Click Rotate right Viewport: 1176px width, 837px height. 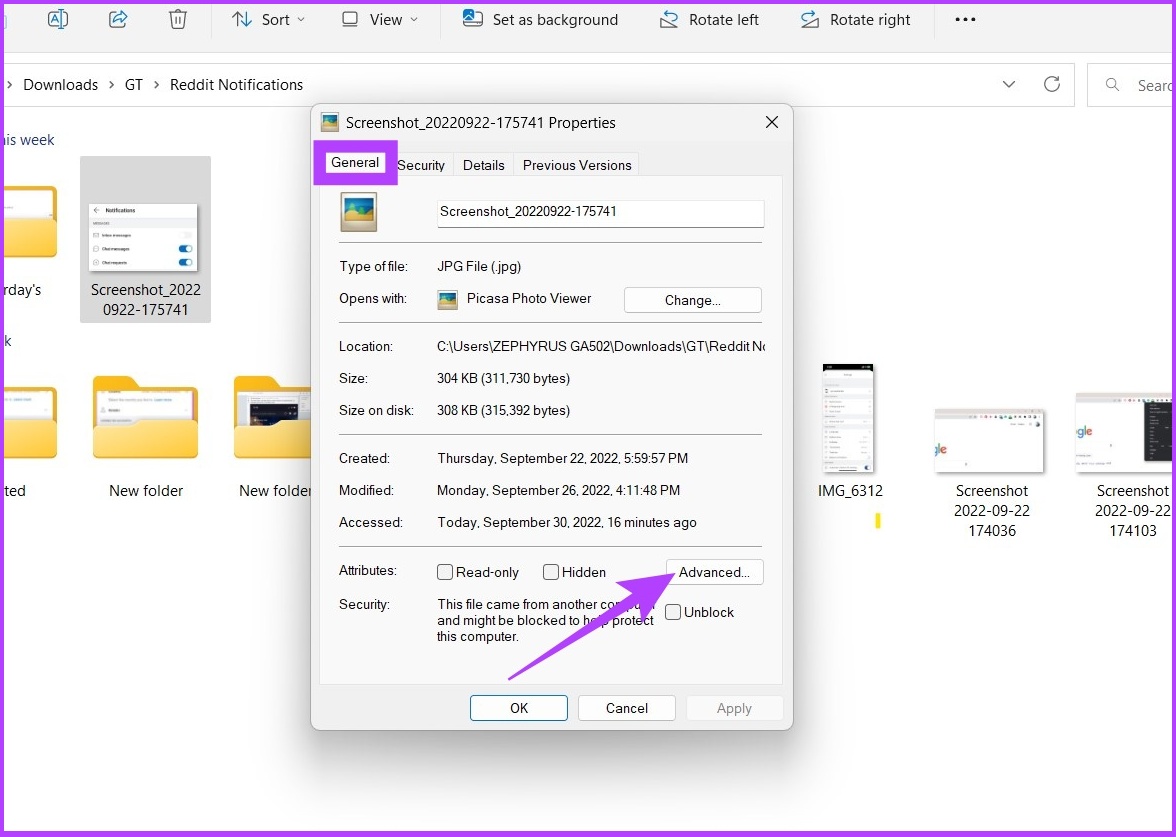pyautogui.click(x=855, y=20)
